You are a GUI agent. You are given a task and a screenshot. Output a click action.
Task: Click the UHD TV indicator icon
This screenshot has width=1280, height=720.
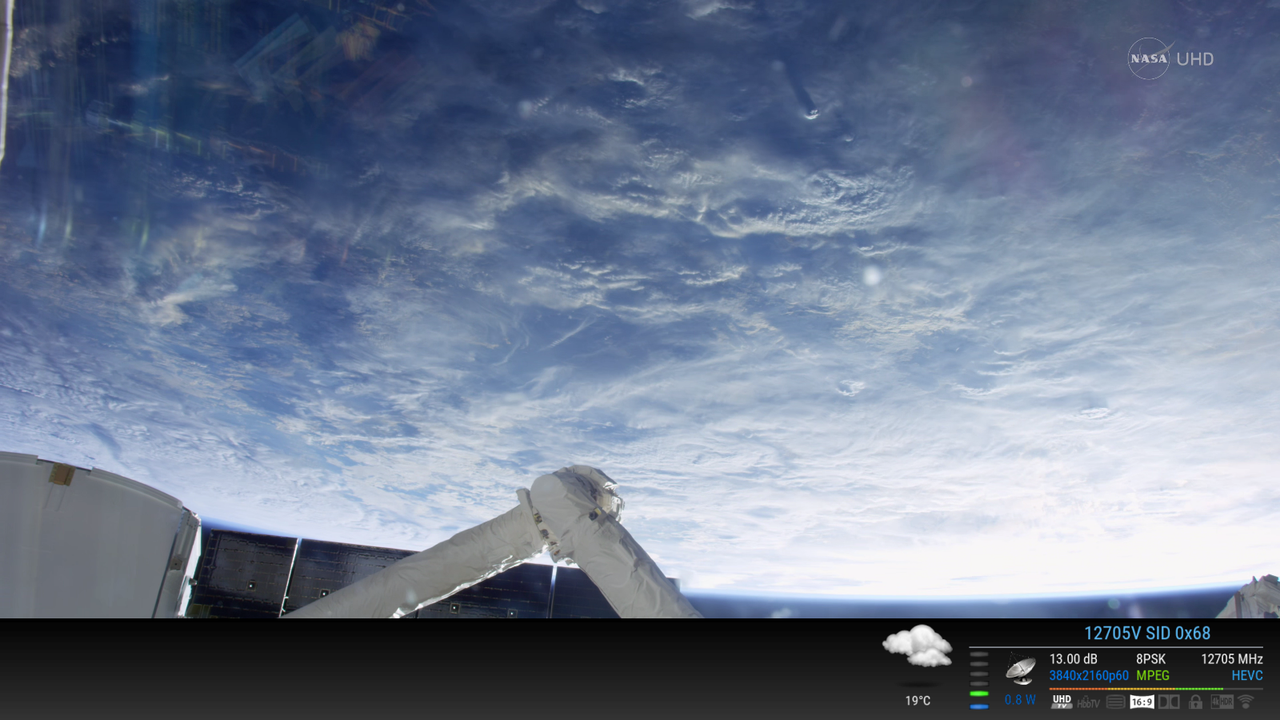tap(1062, 702)
